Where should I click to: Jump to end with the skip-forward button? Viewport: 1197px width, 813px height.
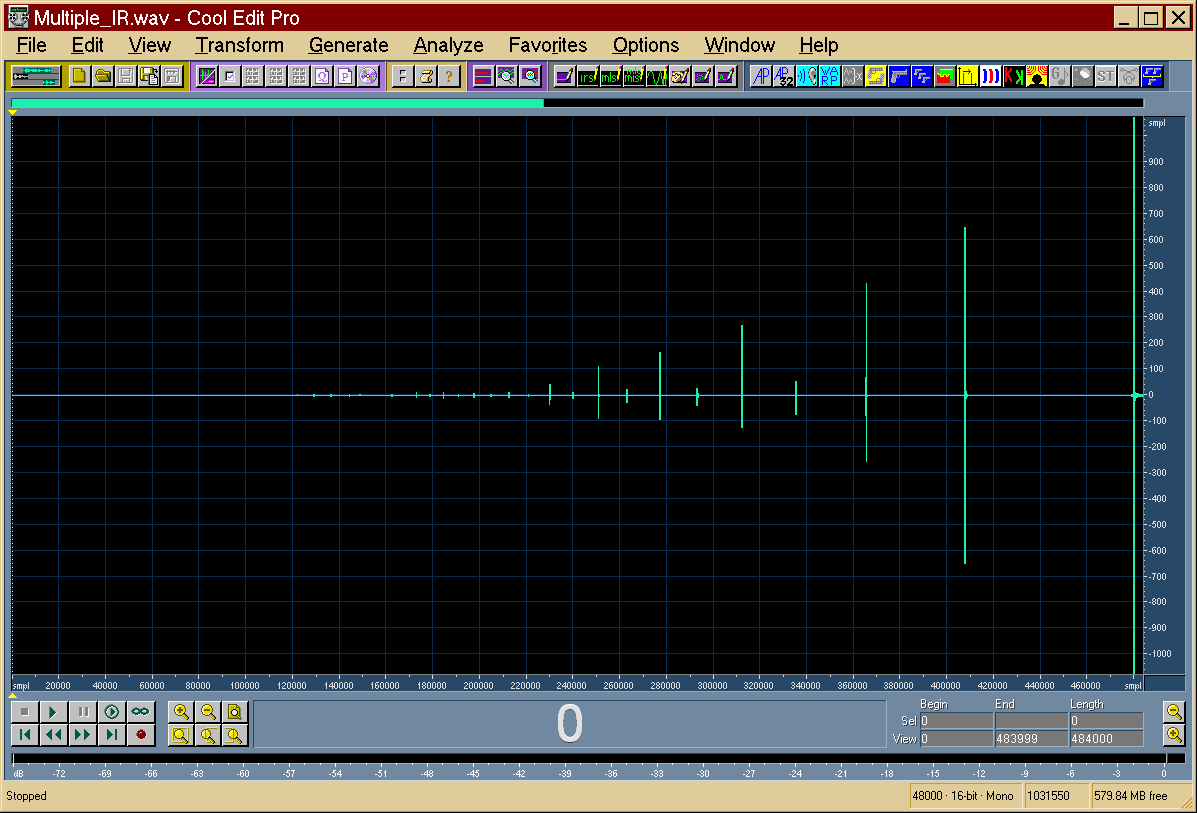[x=111, y=734]
